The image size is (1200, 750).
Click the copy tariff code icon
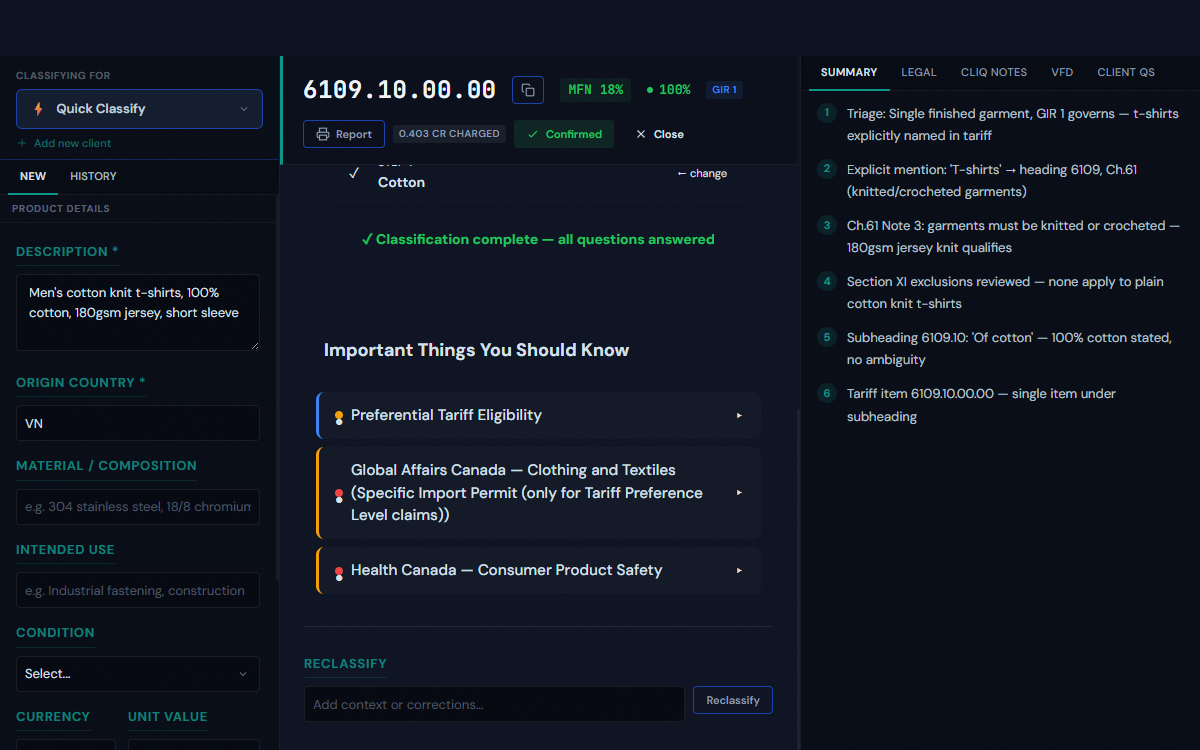coord(528,90)
